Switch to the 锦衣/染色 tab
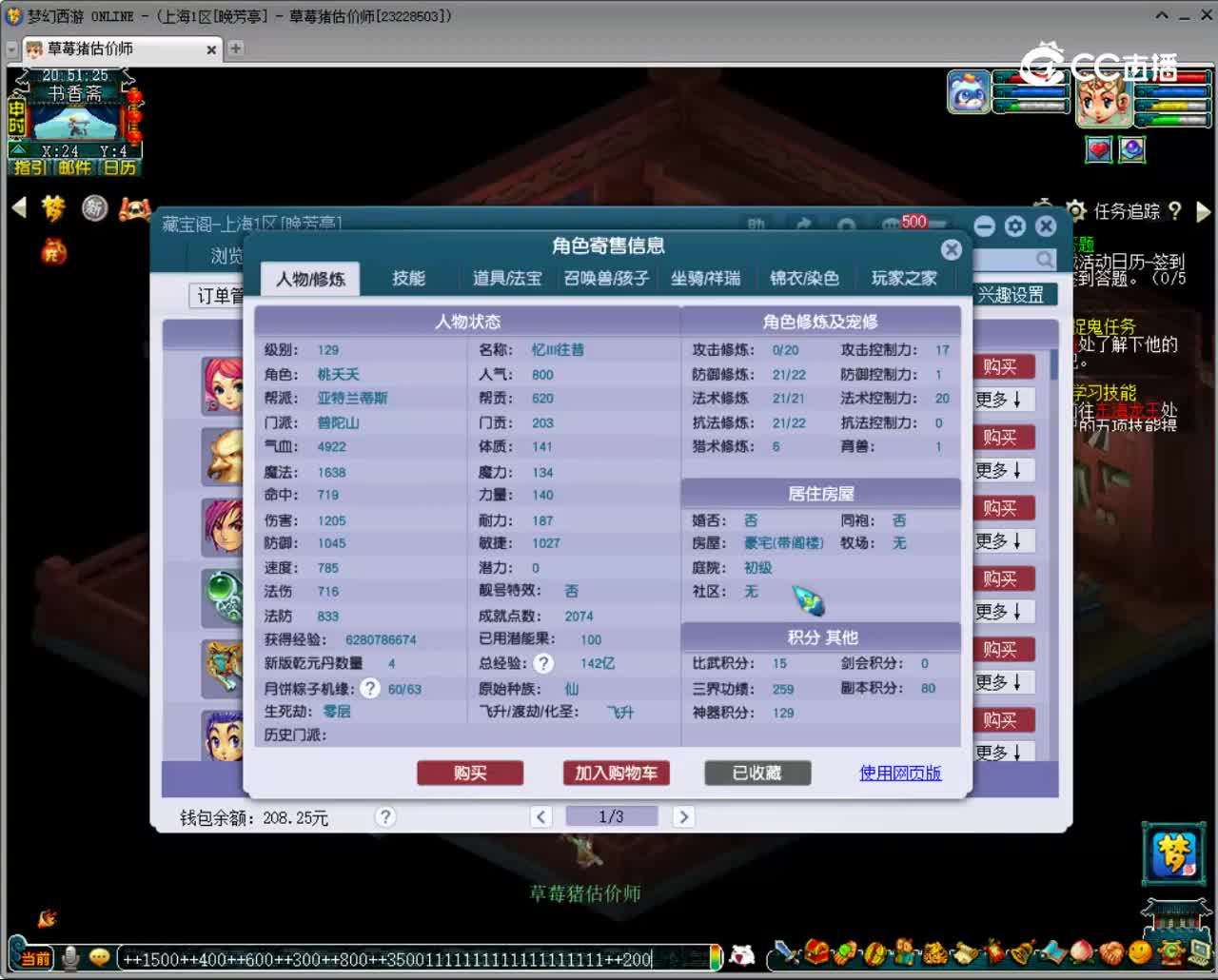The height and width of the screenshot is (980, 1218). coord(804,278)
